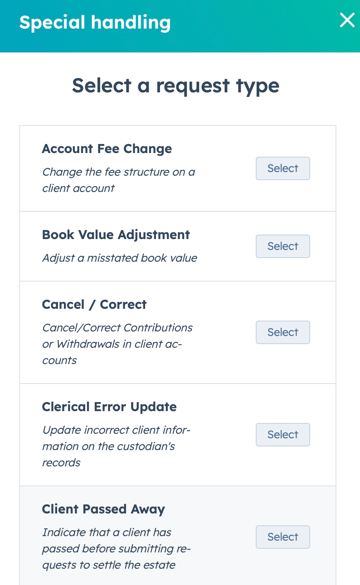Close the Special handling panel
360x585 pixels.
point(347,20)
